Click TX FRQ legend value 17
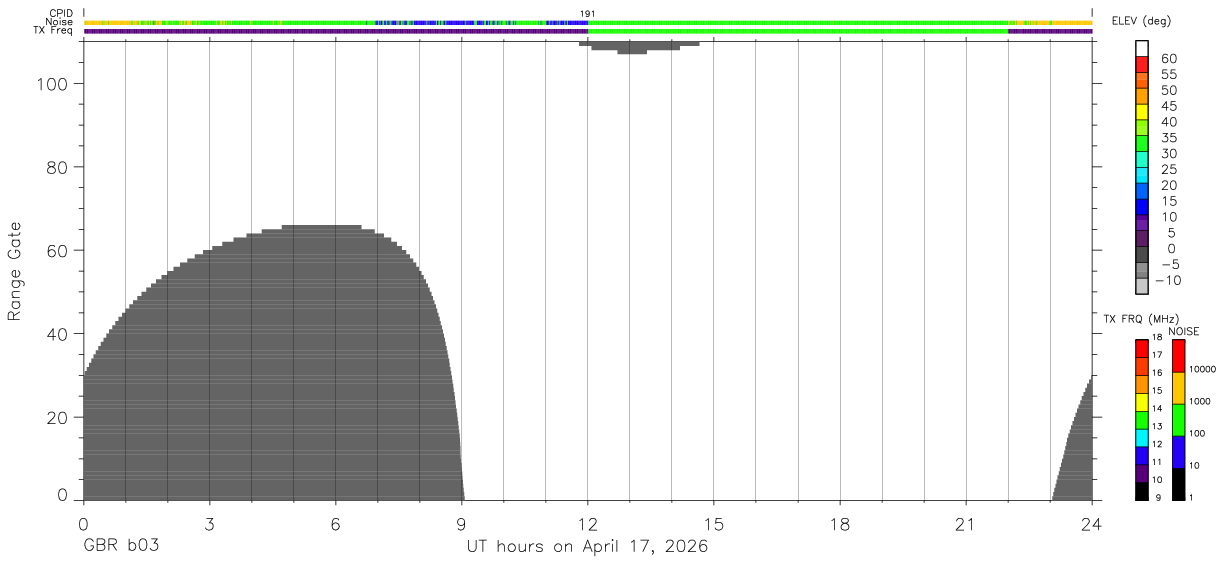 click(1157, 355)
